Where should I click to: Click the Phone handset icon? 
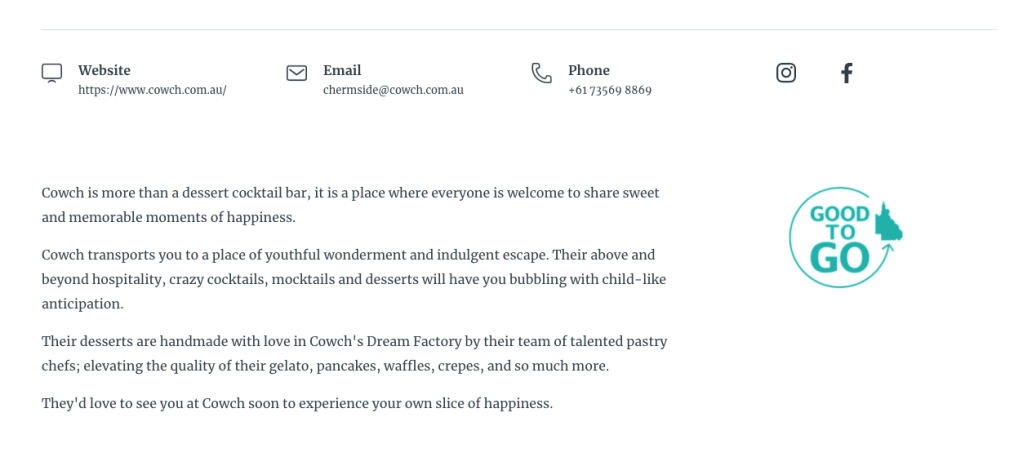tap(541, 73)
